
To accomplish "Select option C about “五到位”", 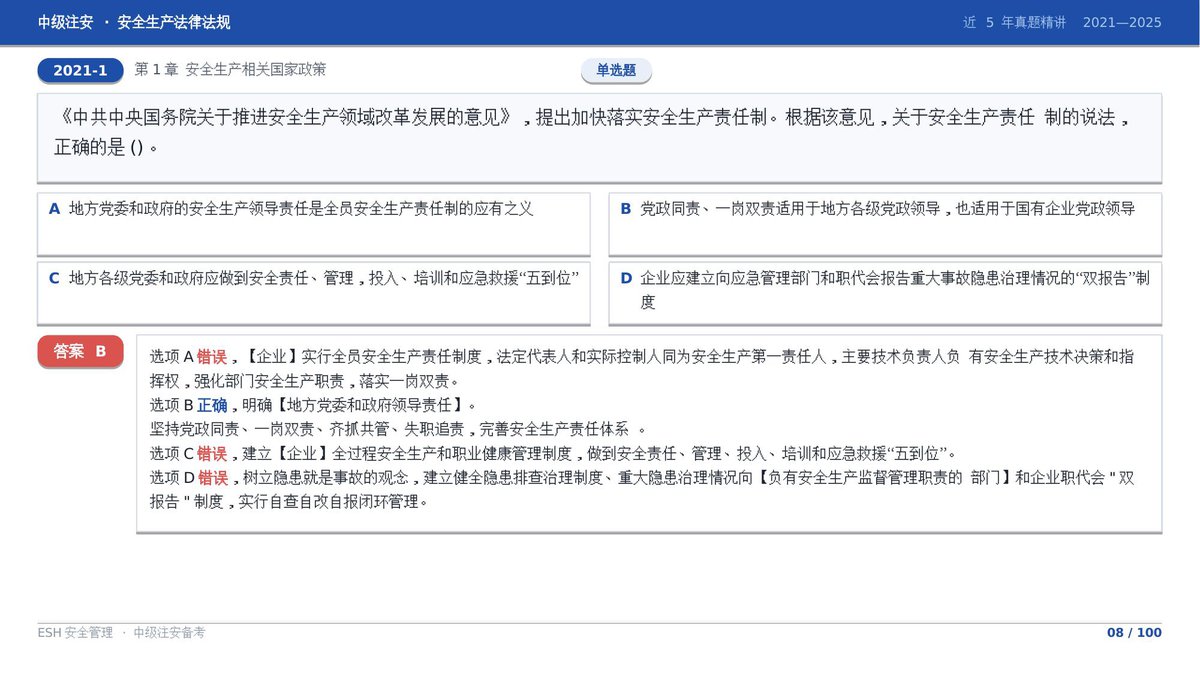I will click(314, 293).
